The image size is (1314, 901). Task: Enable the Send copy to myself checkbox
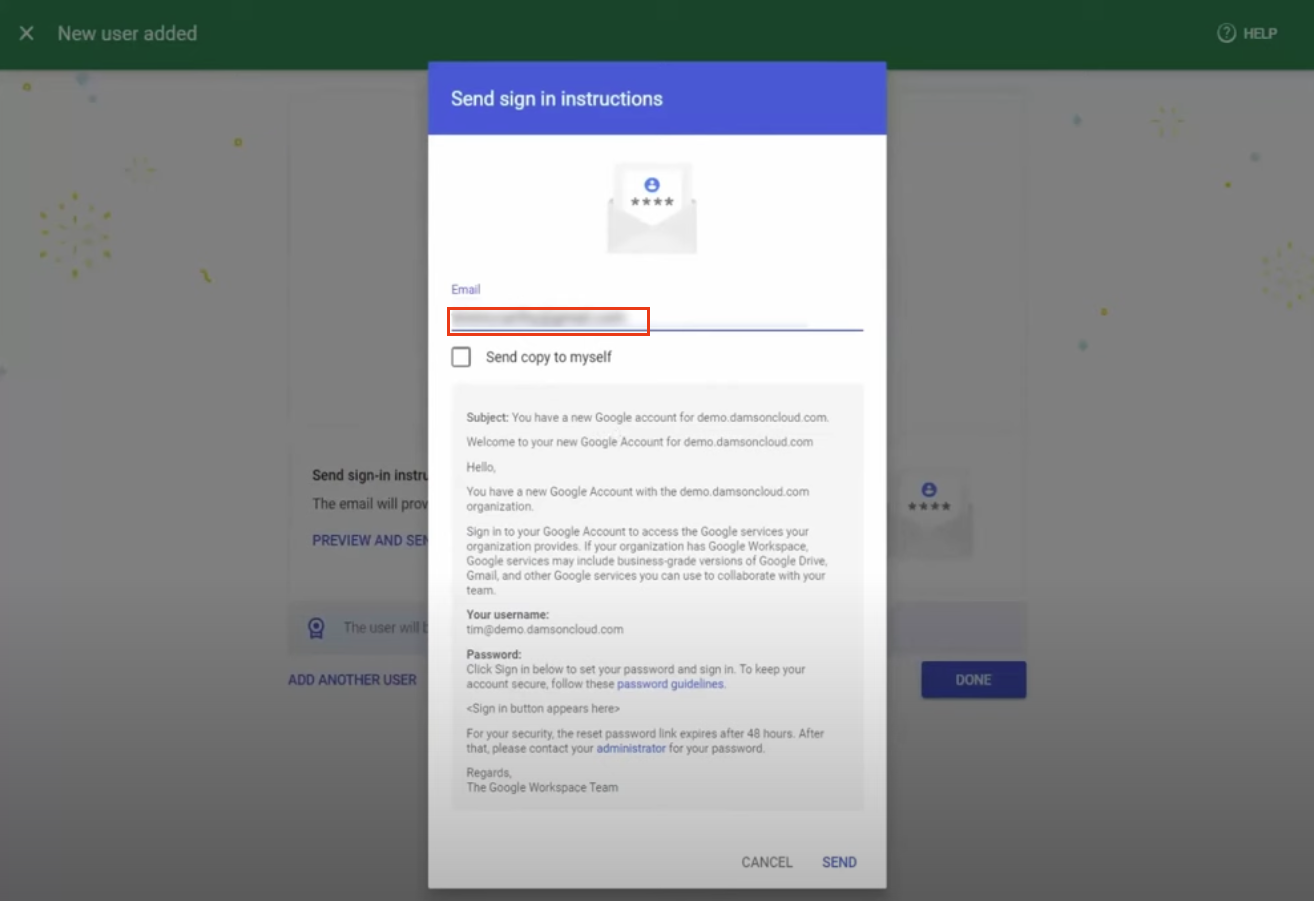[461, 356]
